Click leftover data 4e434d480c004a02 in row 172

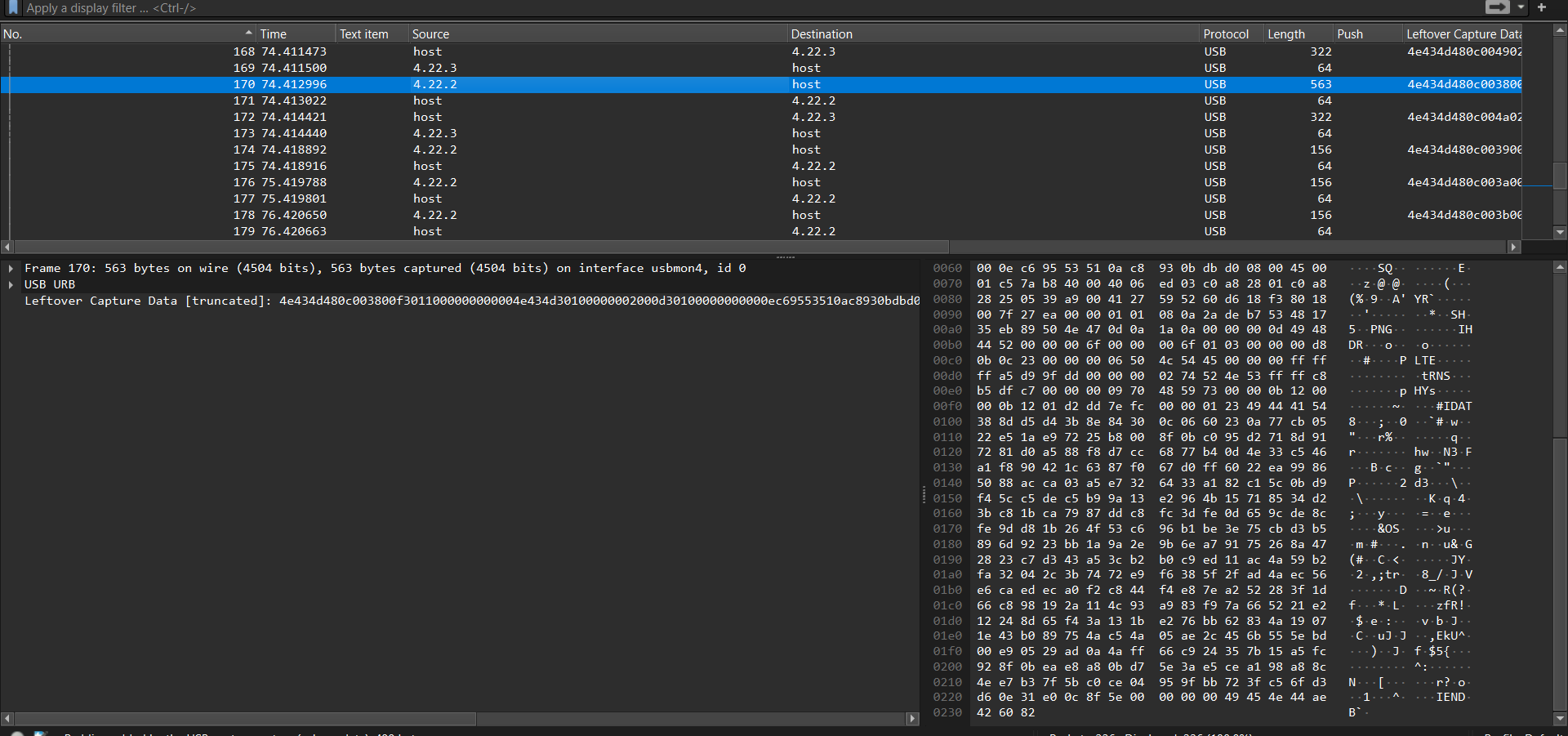1464,117
